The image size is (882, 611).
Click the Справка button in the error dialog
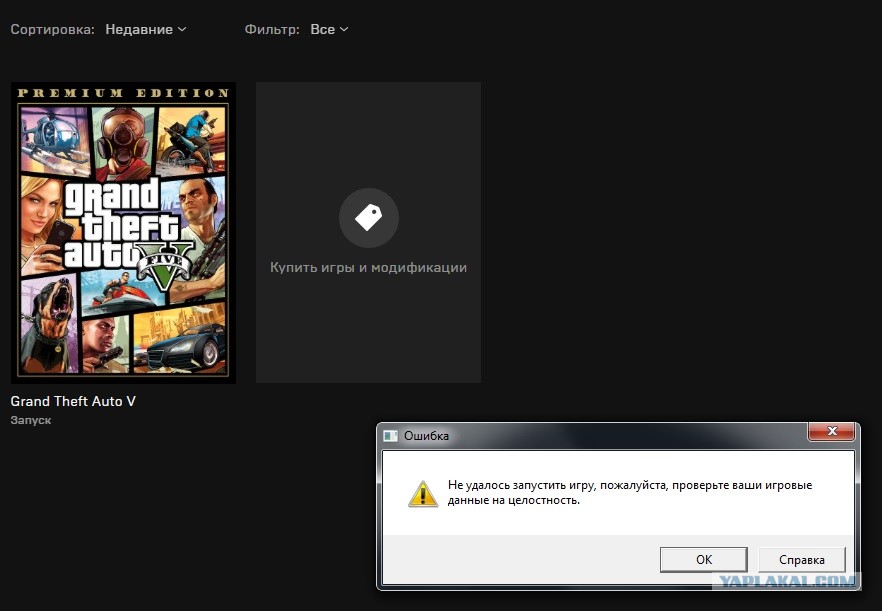[802, 560]
